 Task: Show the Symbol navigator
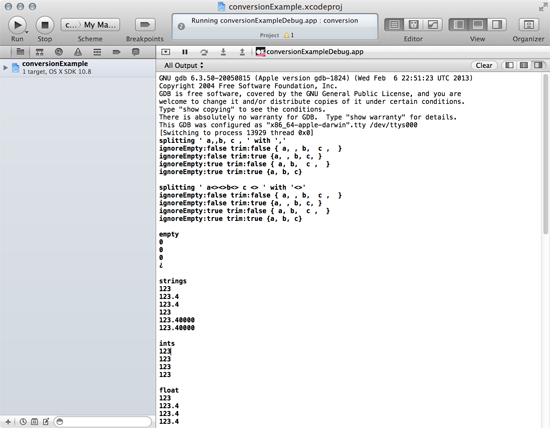click(x=39, y=52)
